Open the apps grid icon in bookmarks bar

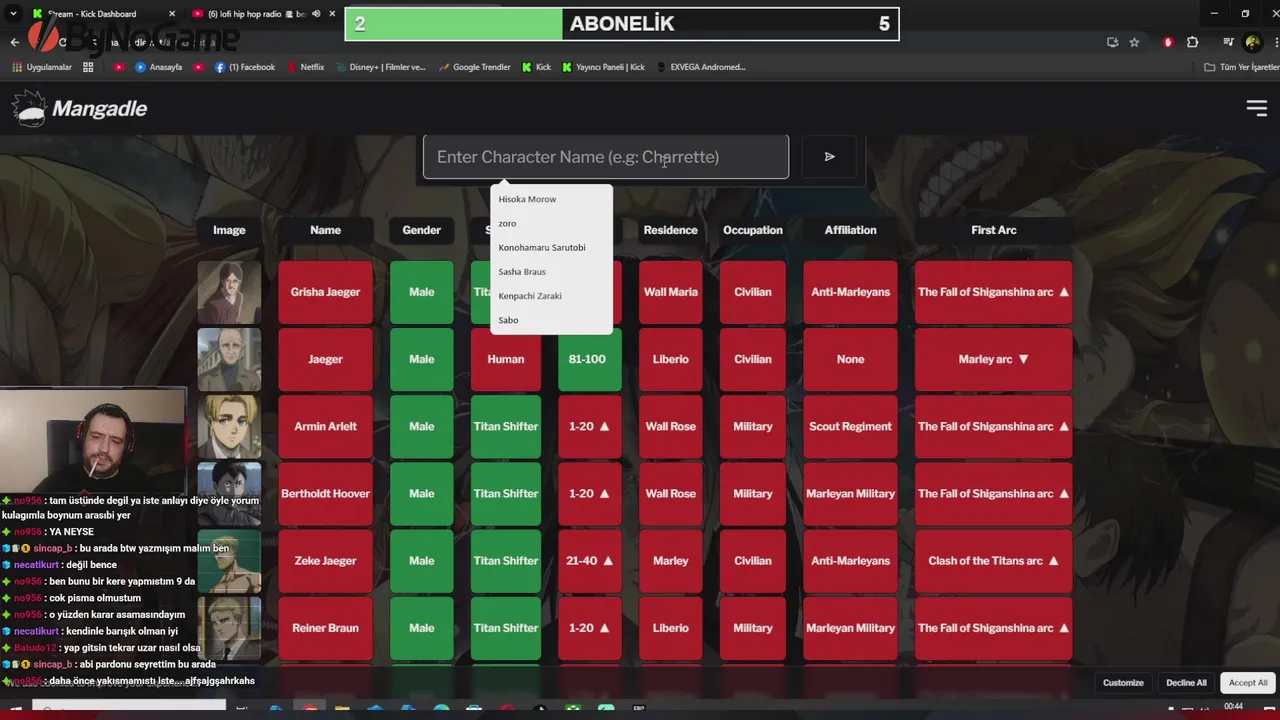[x=88, y=67]
